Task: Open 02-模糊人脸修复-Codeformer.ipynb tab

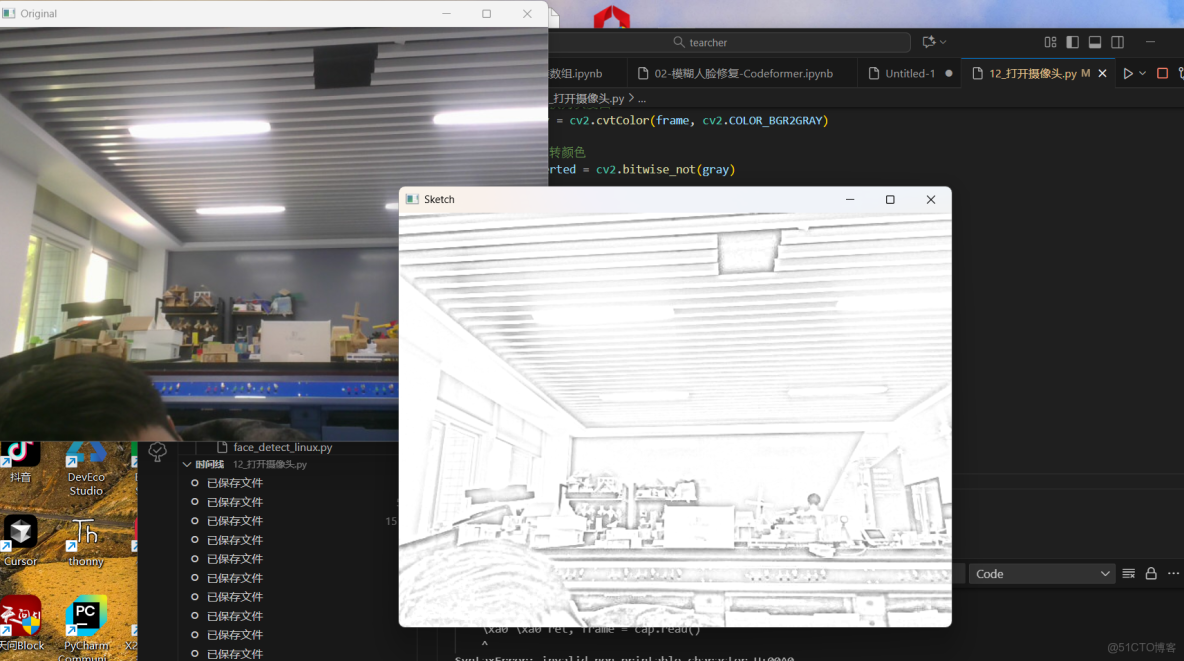Action: [743, 73]
